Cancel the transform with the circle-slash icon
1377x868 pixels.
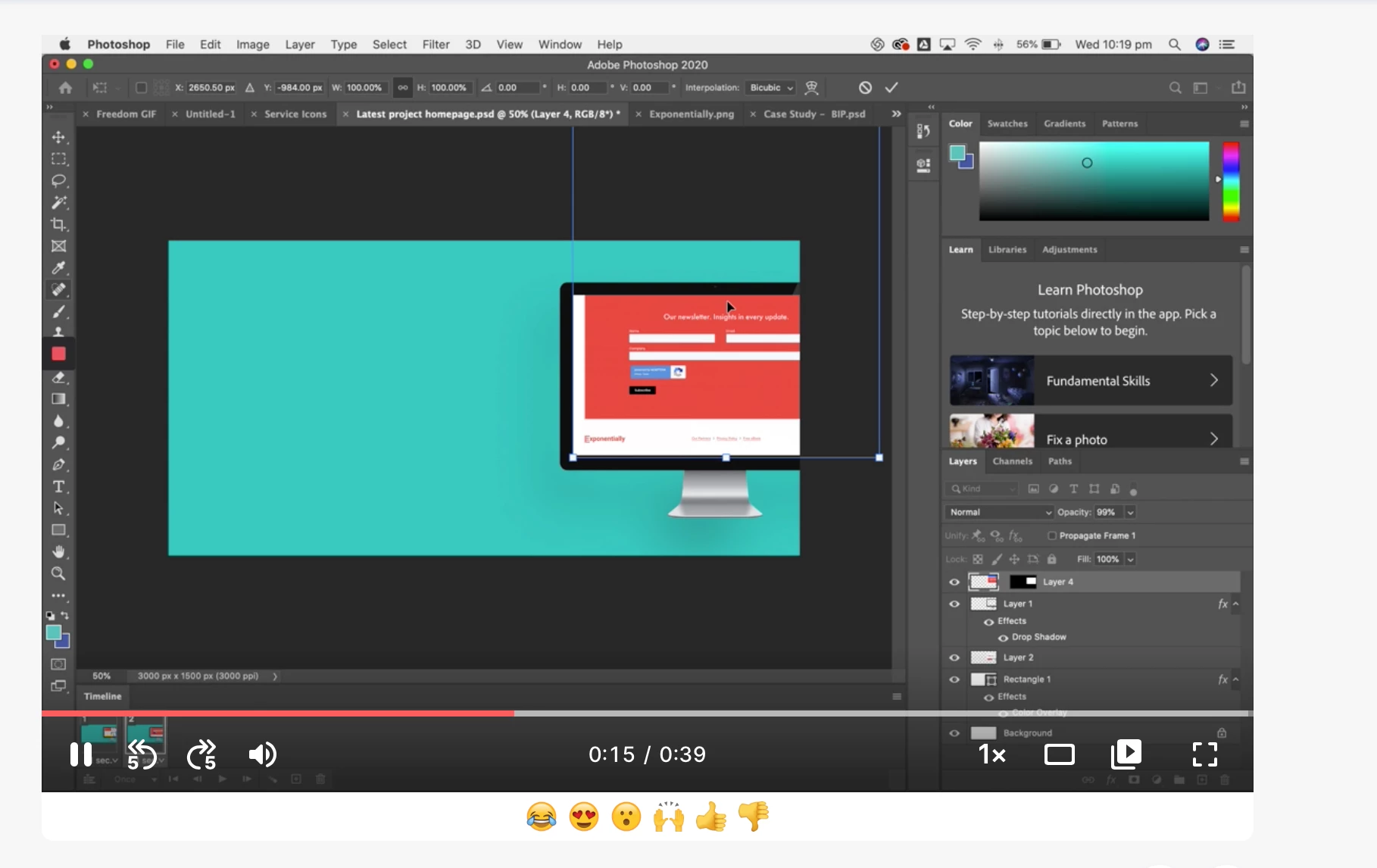[865, 88]
